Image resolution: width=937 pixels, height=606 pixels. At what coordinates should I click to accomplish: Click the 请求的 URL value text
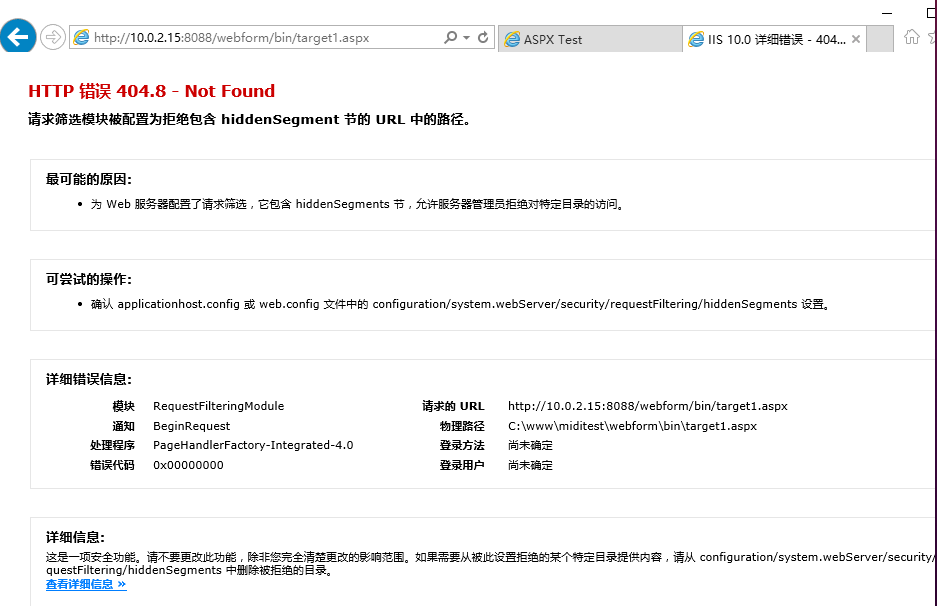(648, 406)
